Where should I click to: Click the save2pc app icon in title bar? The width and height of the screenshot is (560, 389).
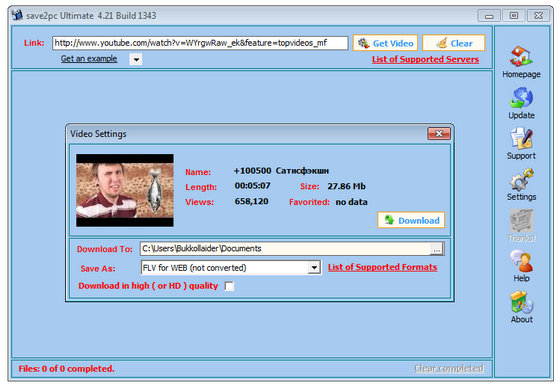tap(17, 15)
